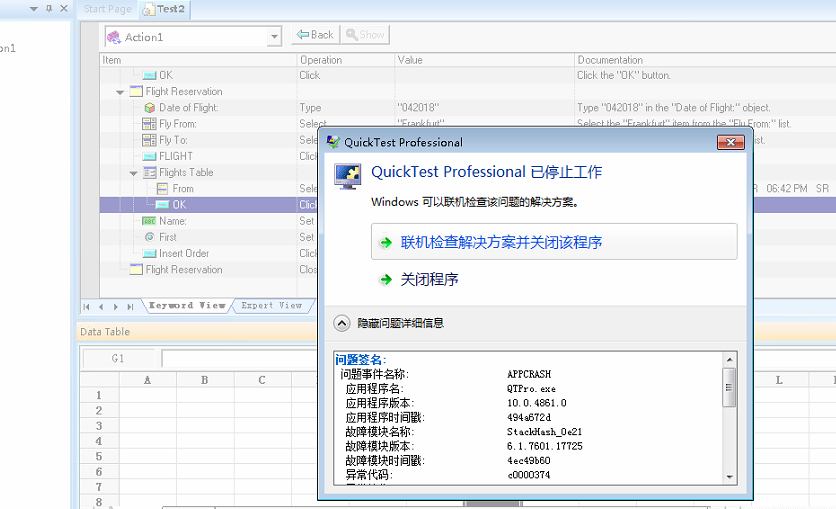Select column C header in Data Table

(x=262, y=380)
